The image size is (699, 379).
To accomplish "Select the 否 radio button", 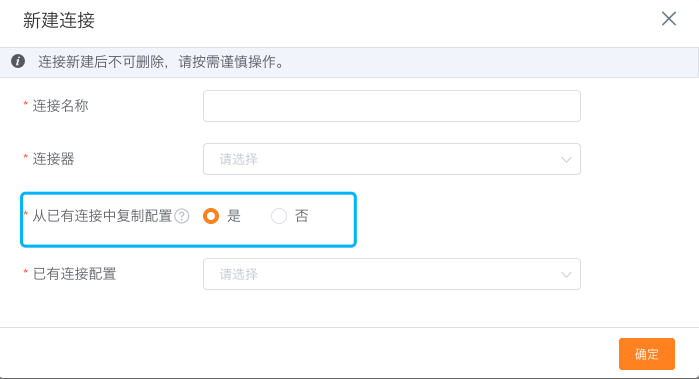I will pos(279,216).
